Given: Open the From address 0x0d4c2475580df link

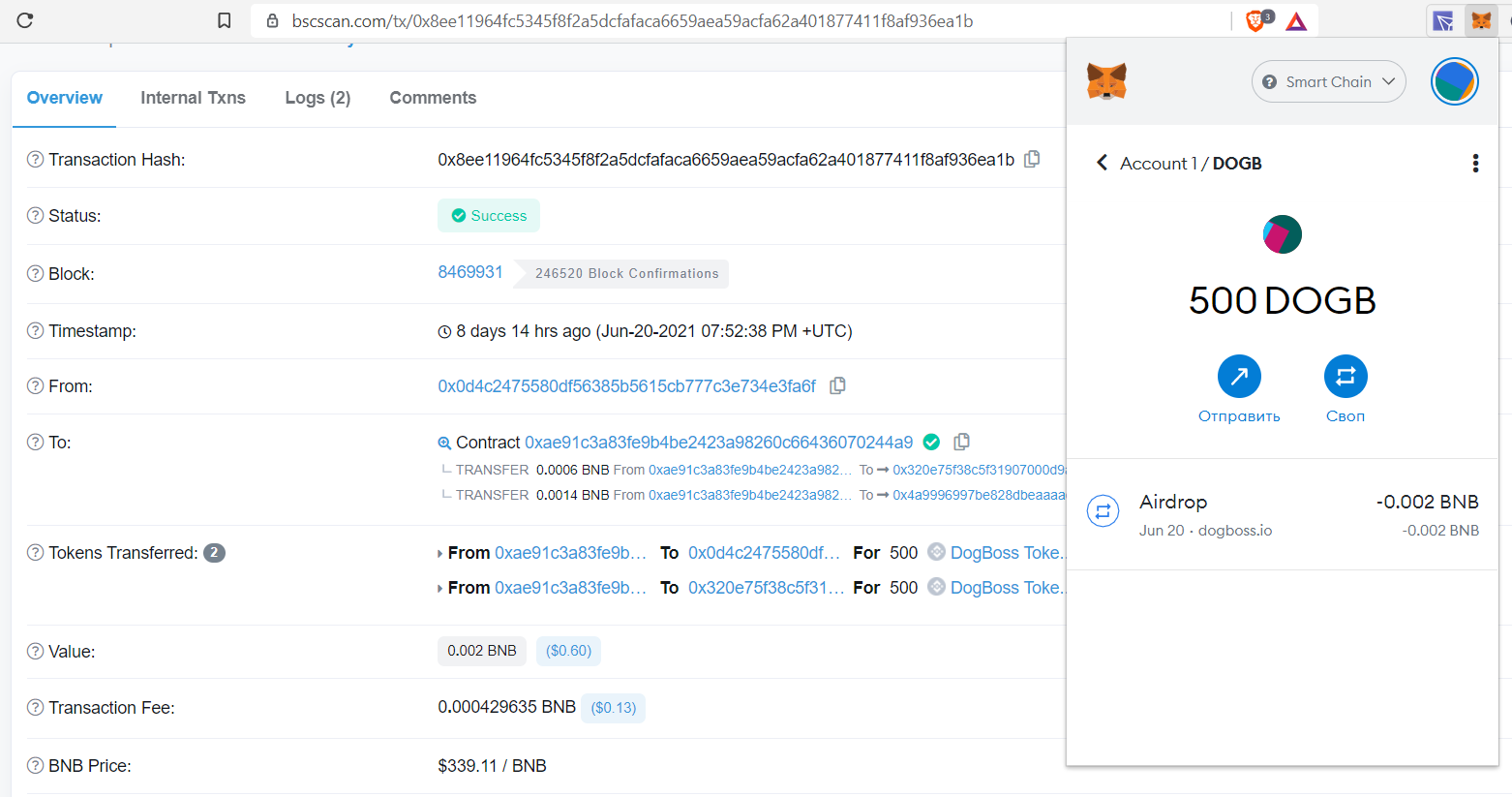Looking at the screenshot, I should [626, 385].
